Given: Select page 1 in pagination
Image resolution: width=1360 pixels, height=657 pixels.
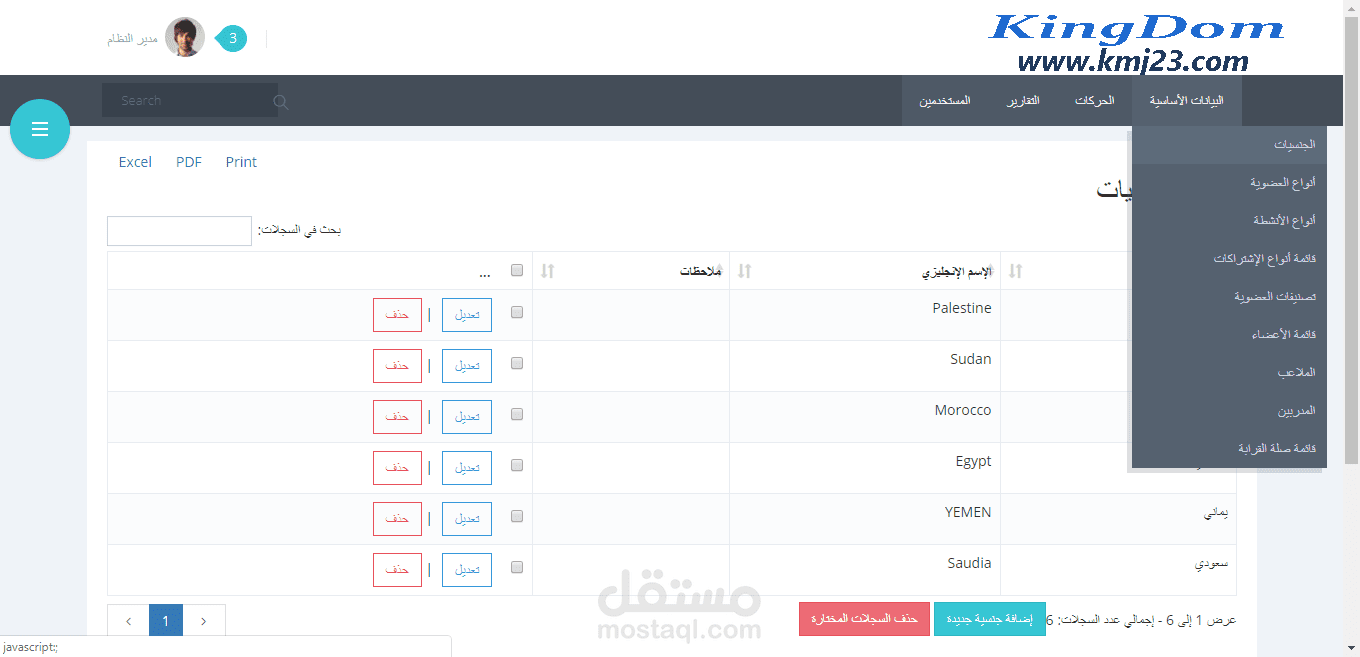Looking at the screenshot, I should [166, 621].
